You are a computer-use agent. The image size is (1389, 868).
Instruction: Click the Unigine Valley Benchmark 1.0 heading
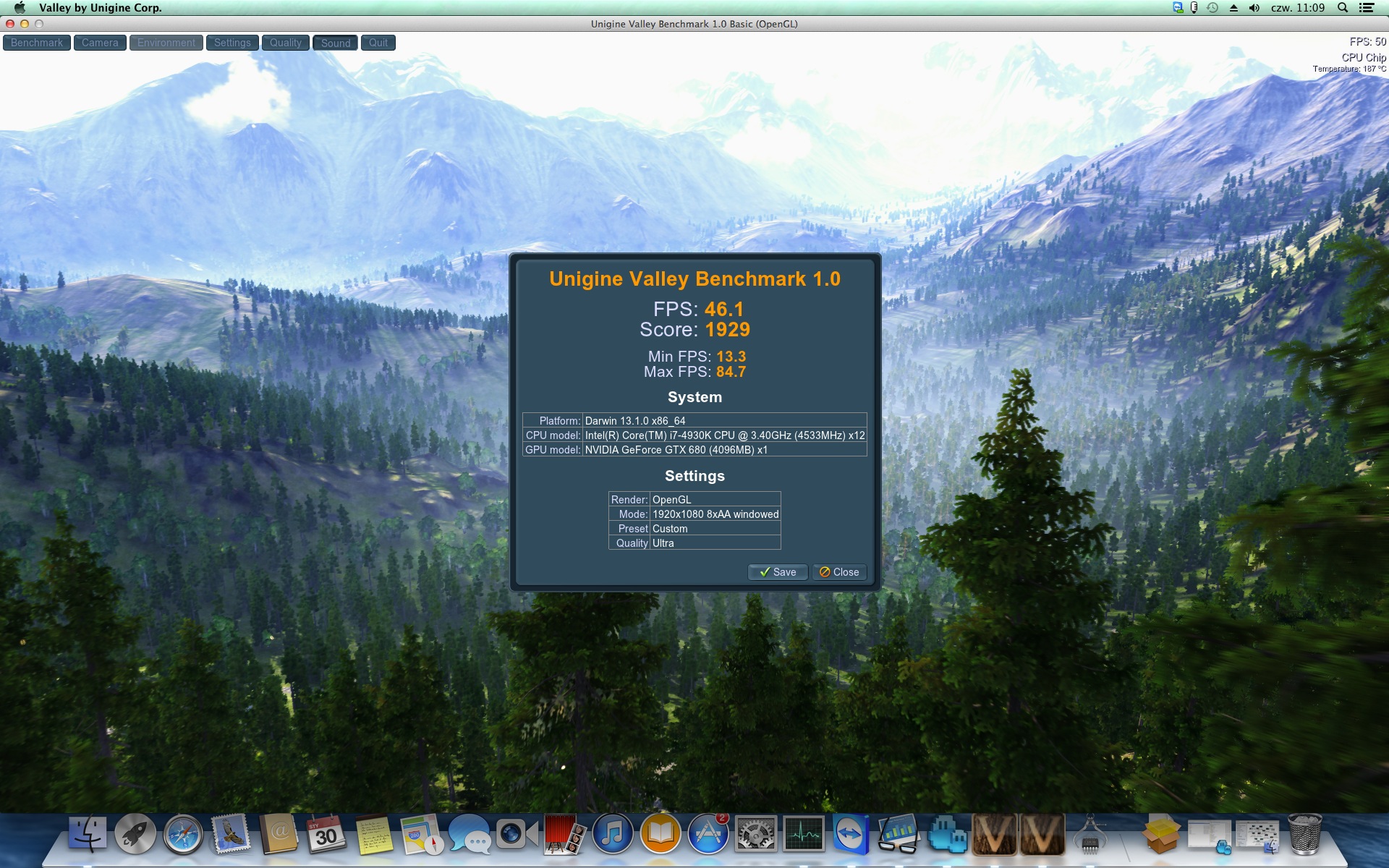[x=694, y=279]
